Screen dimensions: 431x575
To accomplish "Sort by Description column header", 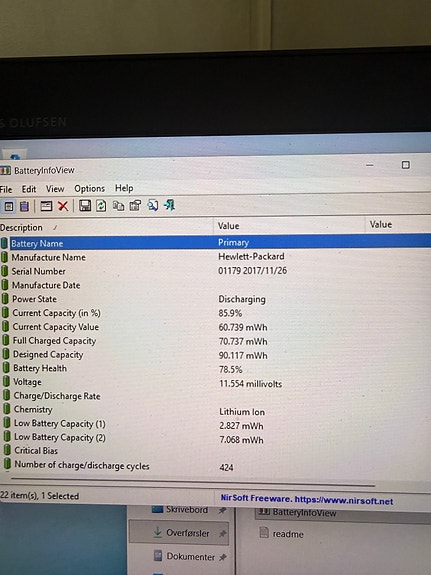I will [106, 227].
